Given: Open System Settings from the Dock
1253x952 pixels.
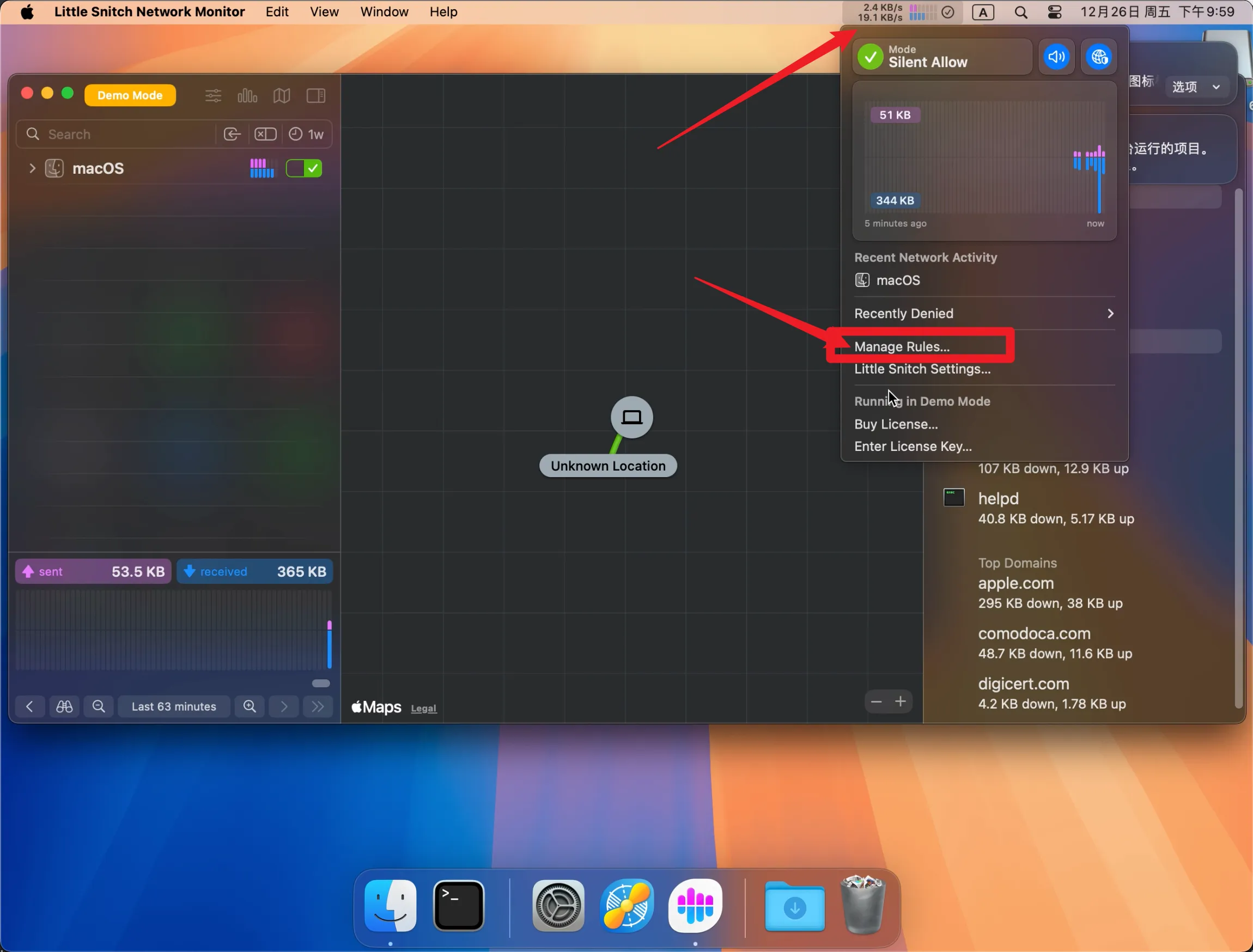Looking at the screenshot, I should pyautogui.click(x=558, y=906).
